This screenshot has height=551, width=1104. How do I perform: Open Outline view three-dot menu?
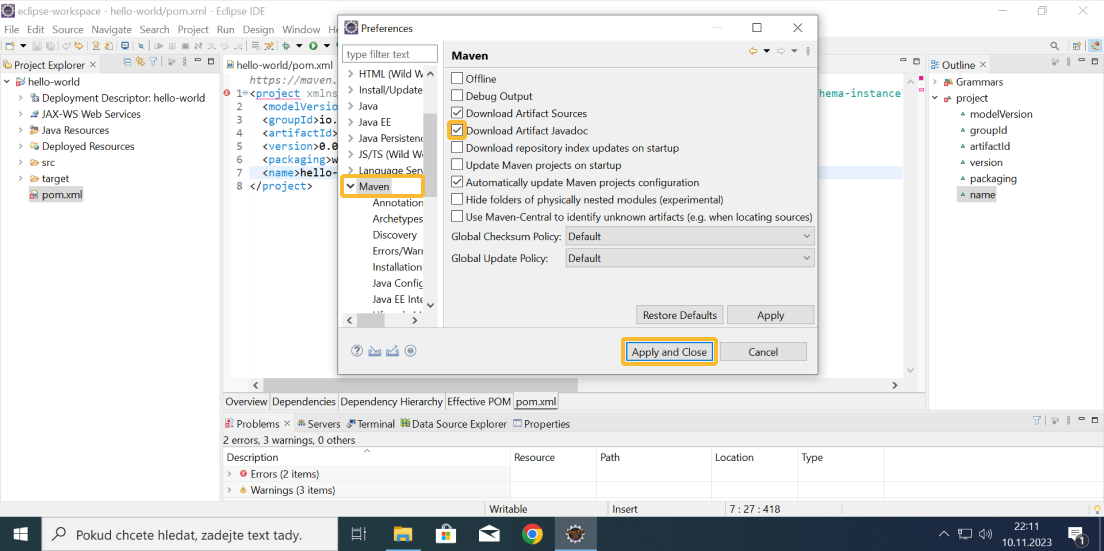(x=1068, y=62)
